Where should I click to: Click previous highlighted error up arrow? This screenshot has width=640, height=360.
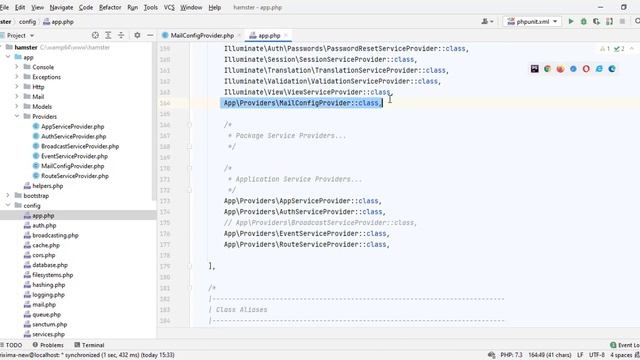[631, 49]
